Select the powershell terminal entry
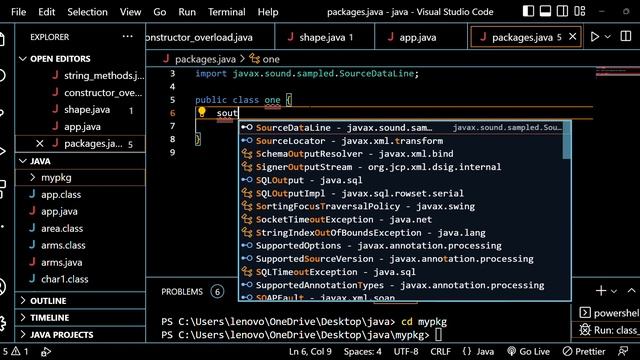640x360 pixels. tap(609, 313)
